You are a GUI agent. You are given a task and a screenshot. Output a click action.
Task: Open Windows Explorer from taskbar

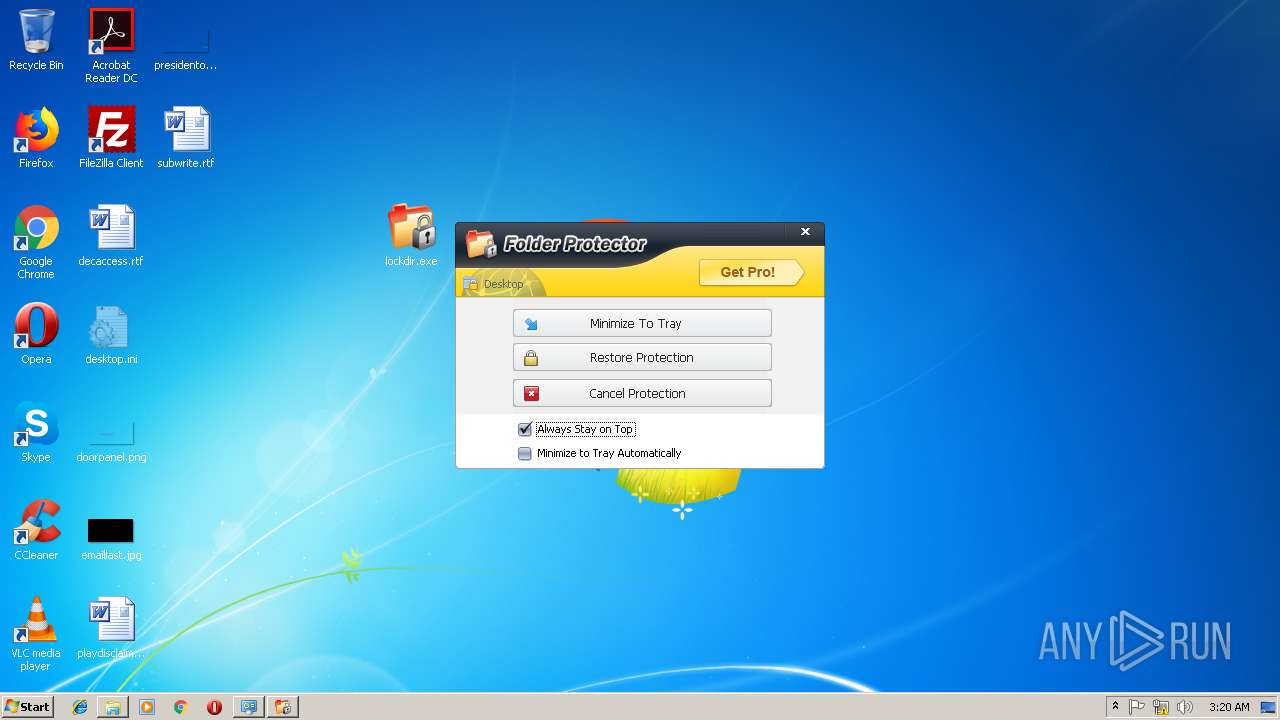pyautogui.click(x=113, y=707)
